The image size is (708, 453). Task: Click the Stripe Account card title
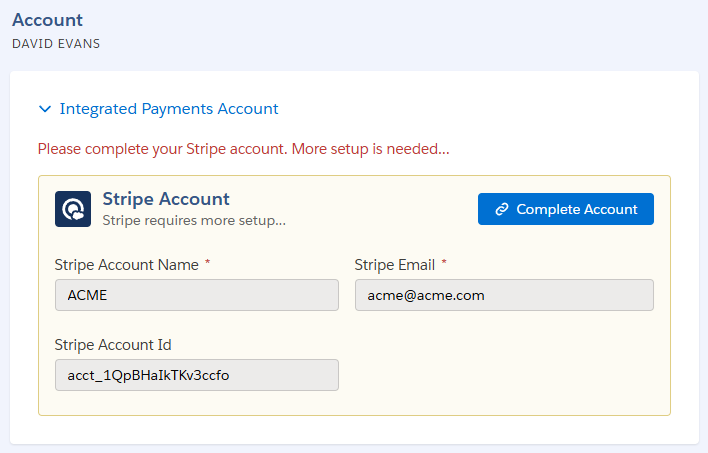[166, 199]
